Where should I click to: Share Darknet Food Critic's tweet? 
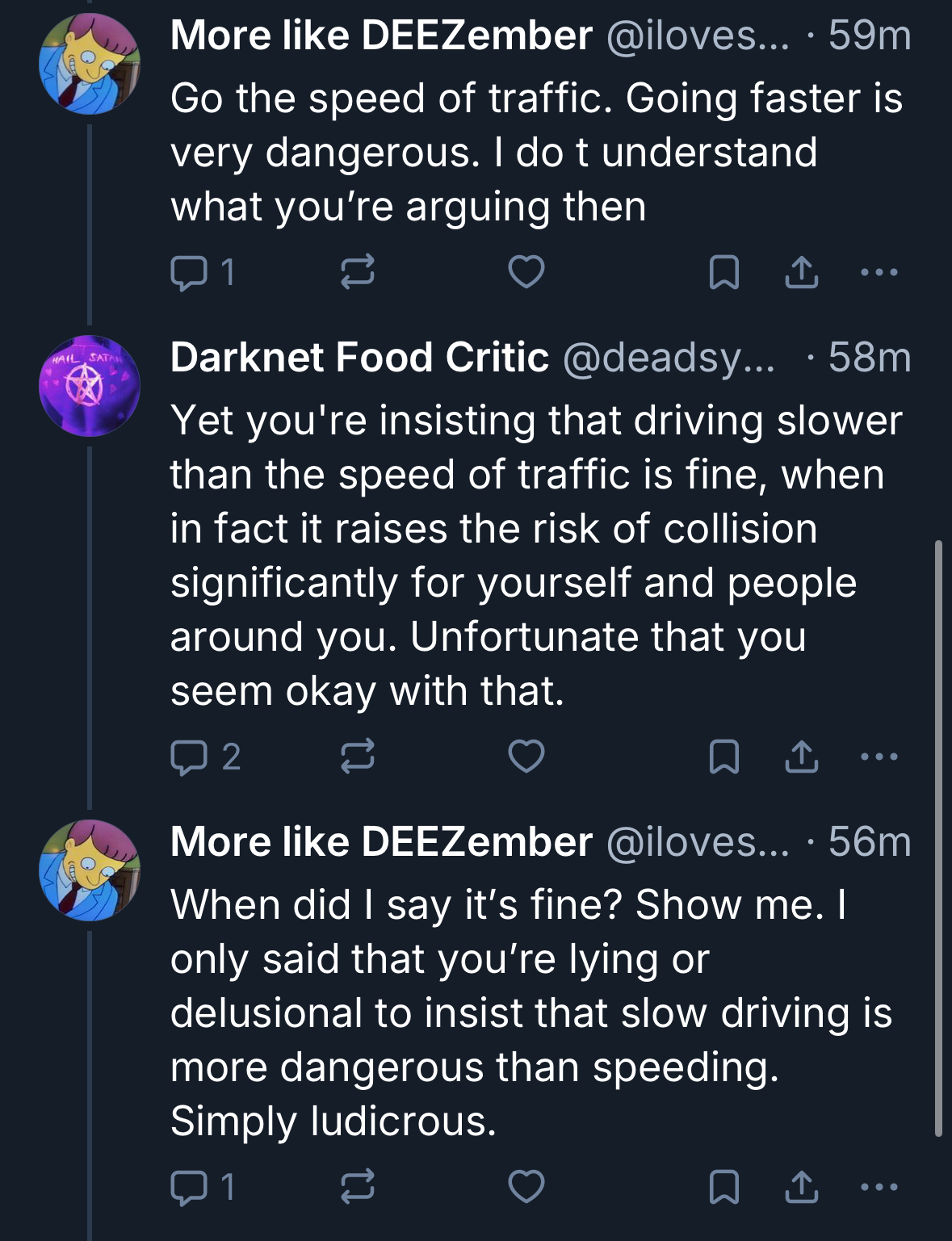(x=802, y=757)
